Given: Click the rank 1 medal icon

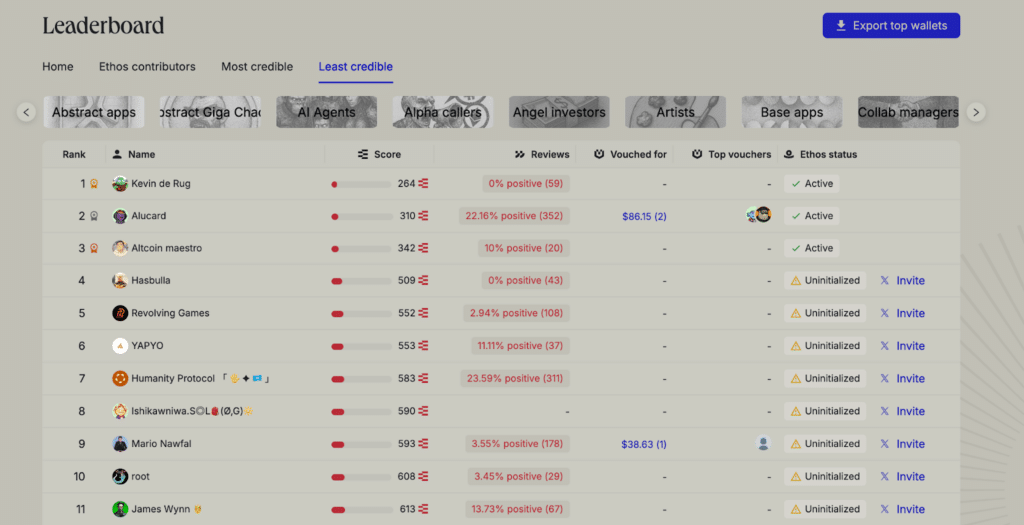Looking at the screenshot, I should [x=94, y=183].
